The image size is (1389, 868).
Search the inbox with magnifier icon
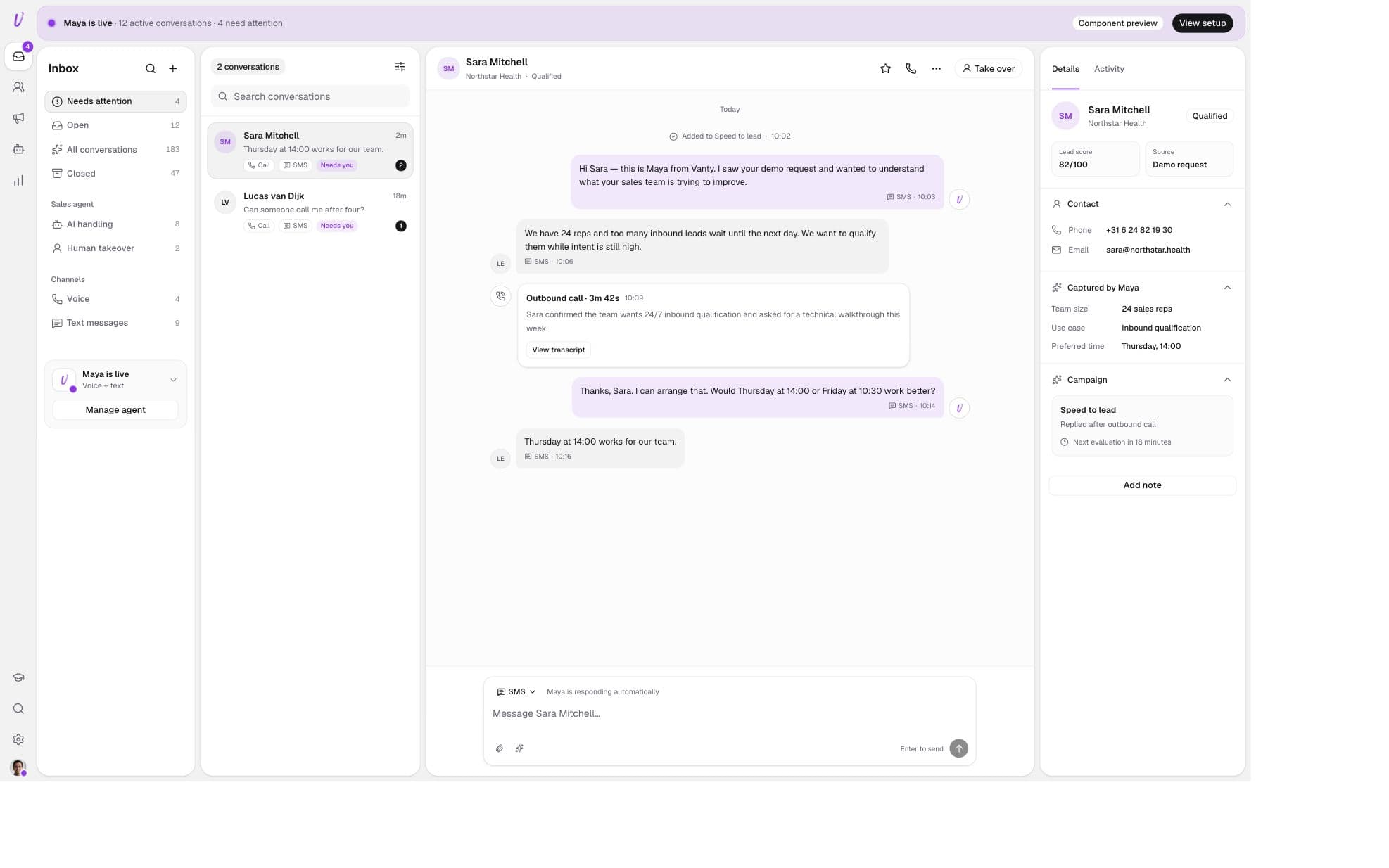tap(151, 68)
